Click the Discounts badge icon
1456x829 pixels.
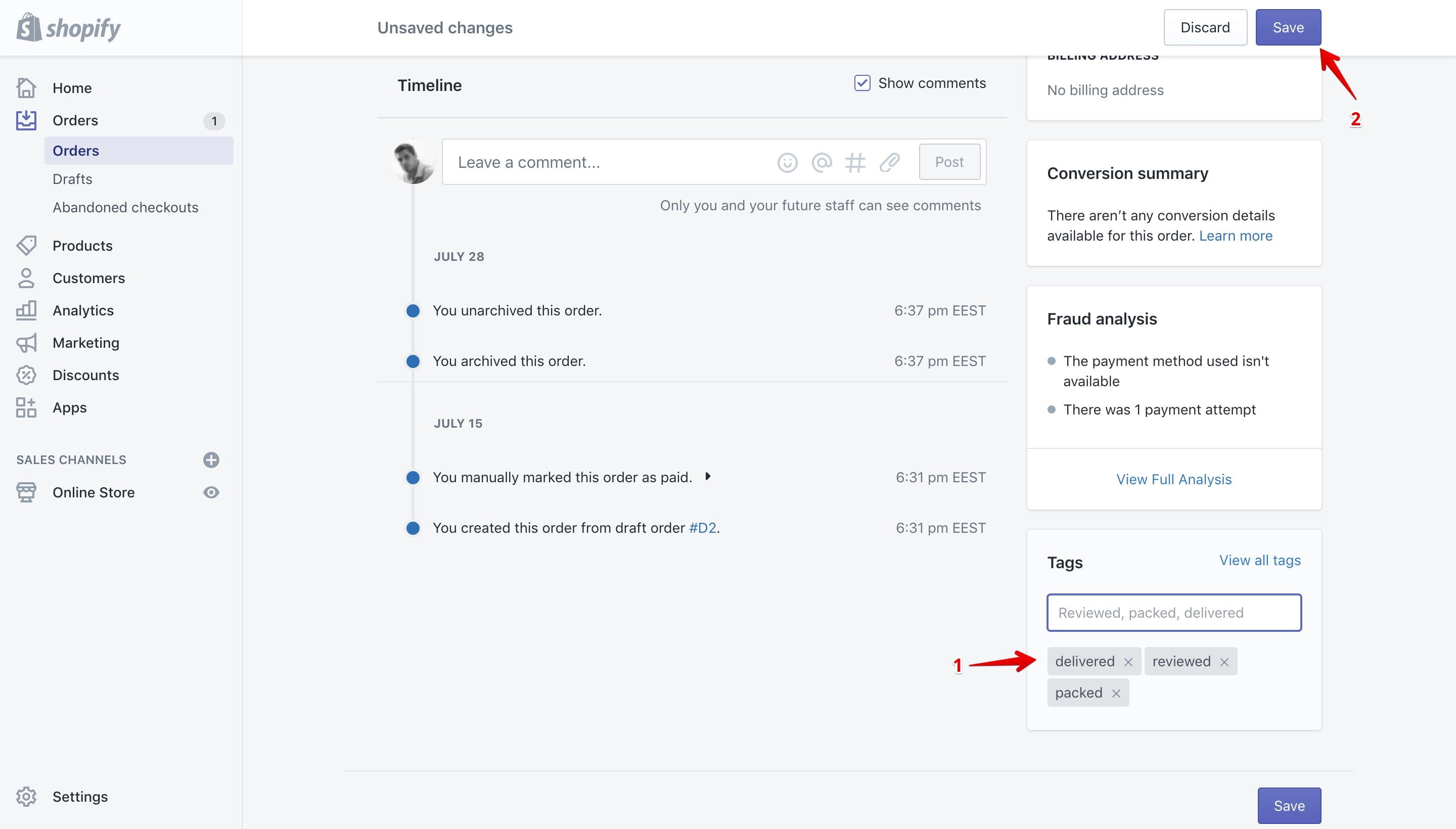(x=26, y=375)
